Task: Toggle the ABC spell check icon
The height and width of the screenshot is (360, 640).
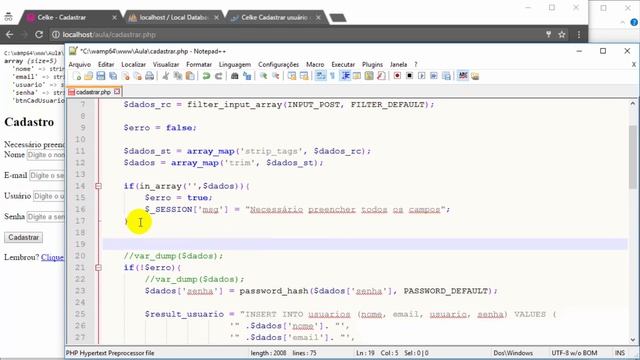Action: point(463,76)
